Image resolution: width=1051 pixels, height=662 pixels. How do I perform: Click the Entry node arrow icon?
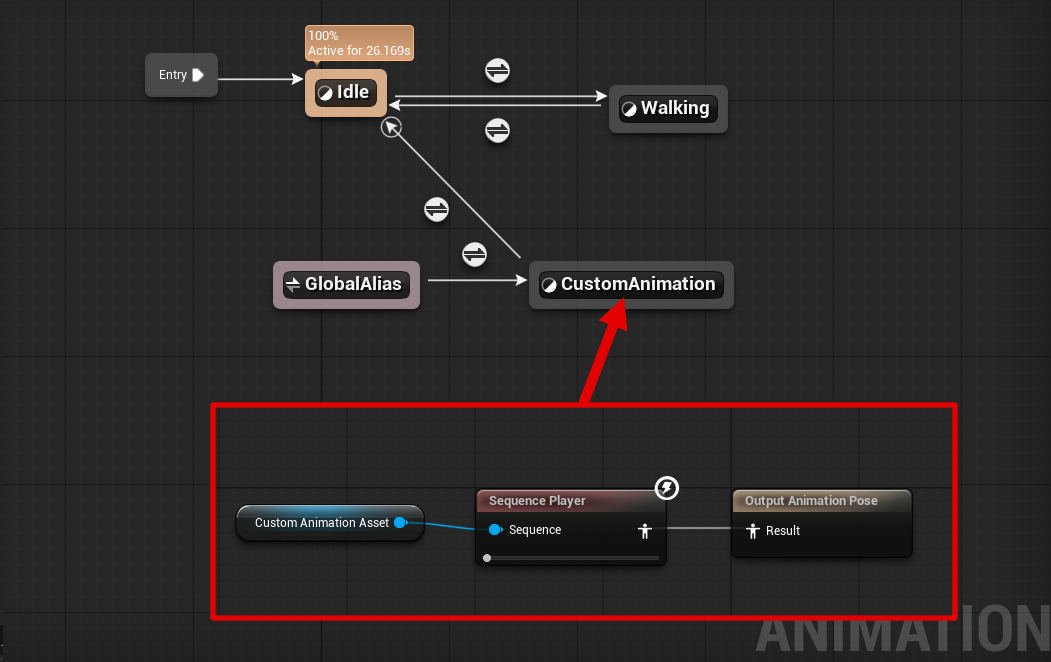[x=198, y=75]
